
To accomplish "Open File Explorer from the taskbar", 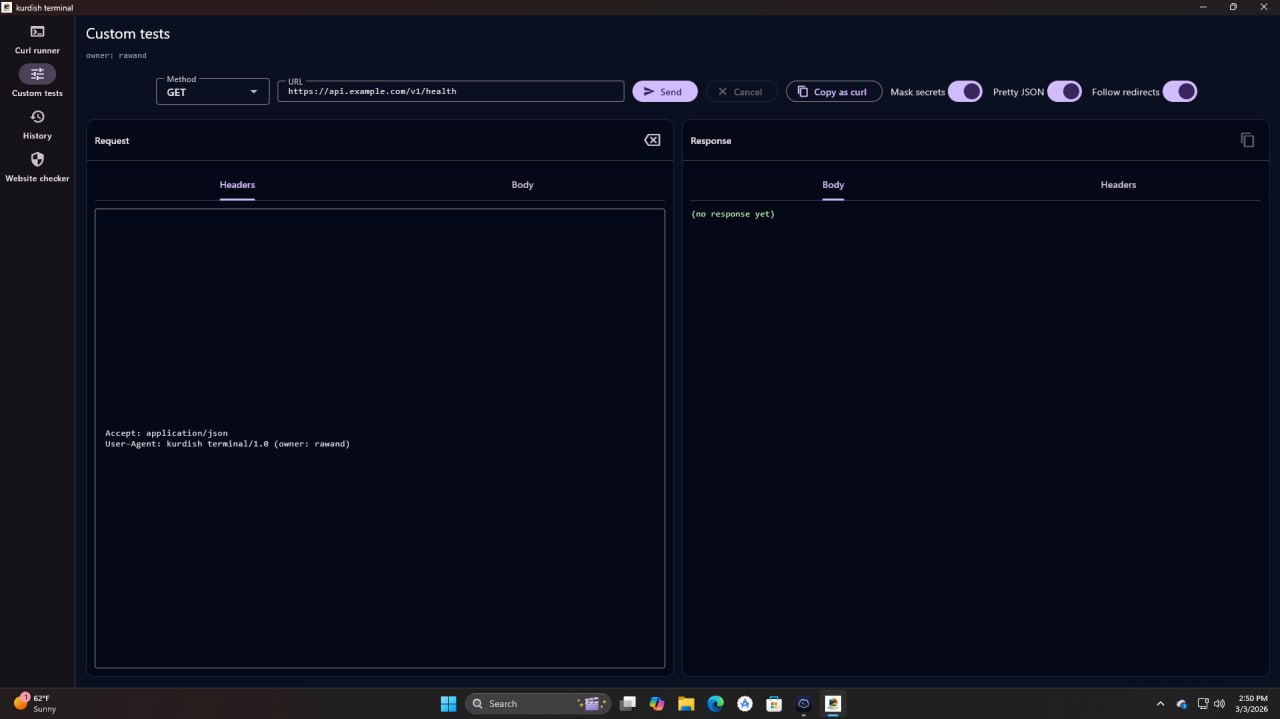I will (x=686, y=703).
